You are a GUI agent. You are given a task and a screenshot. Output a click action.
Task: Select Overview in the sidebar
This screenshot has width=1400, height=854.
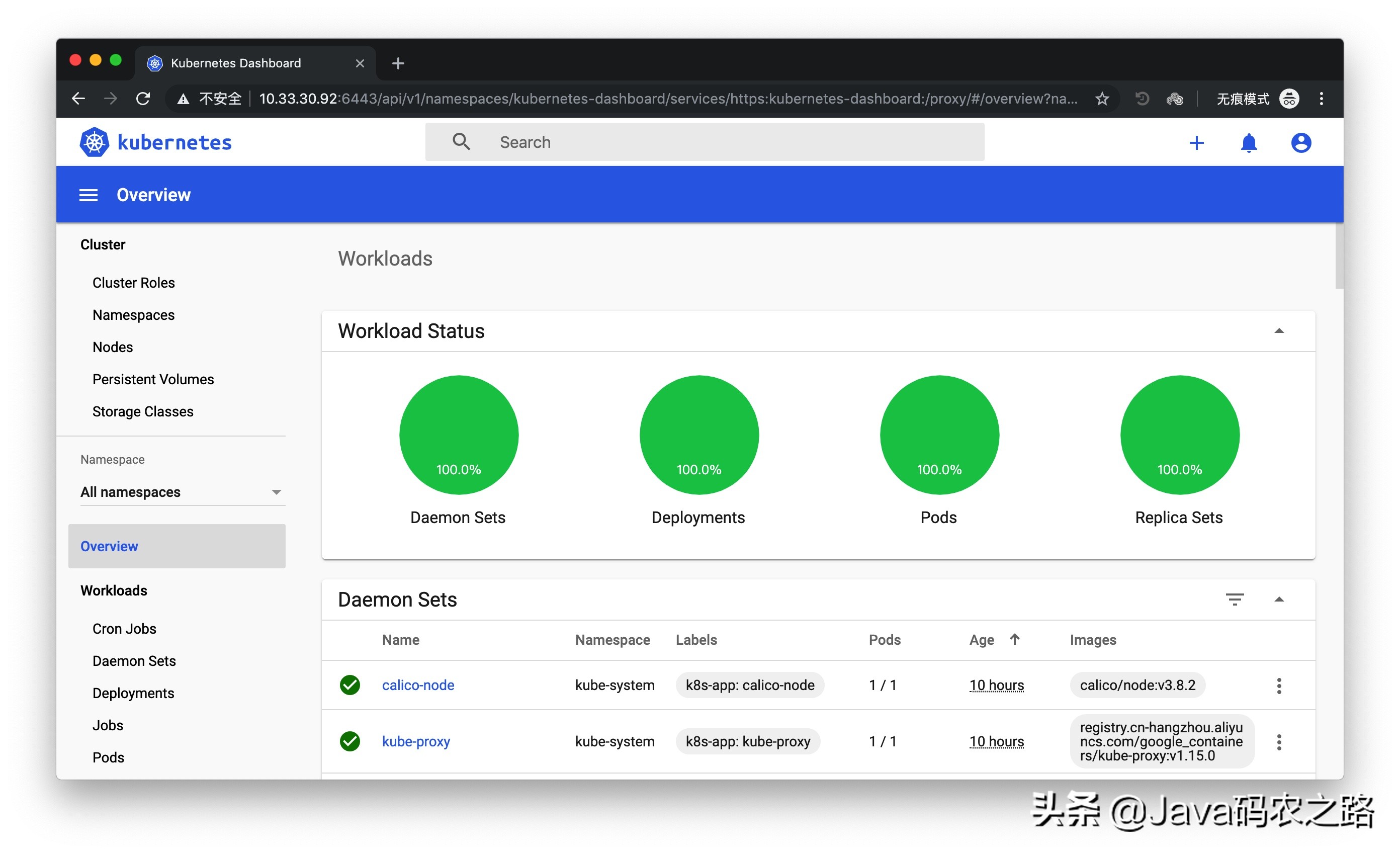point(109,546)
